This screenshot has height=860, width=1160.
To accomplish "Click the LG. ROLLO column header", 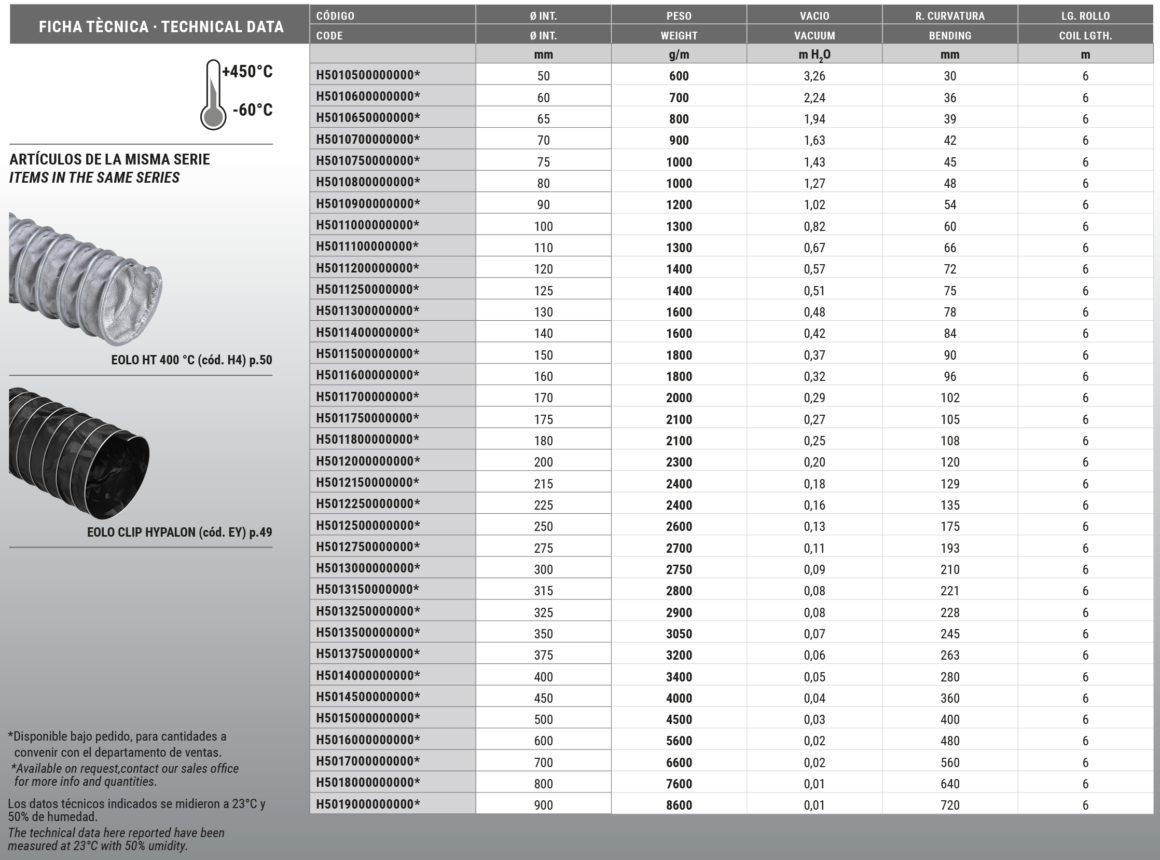I will click(x=1085, y=16).
